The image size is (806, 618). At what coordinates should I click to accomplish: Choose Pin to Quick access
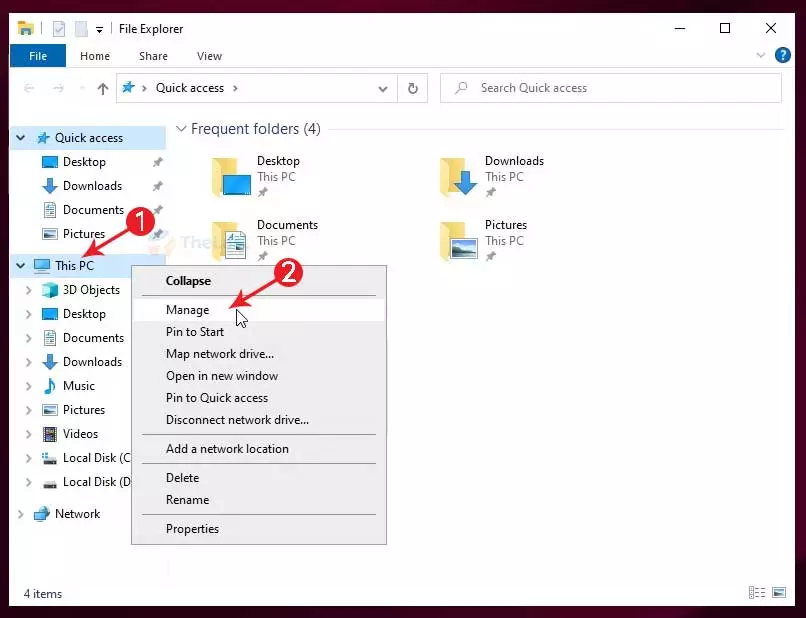[x=259, y=398]
